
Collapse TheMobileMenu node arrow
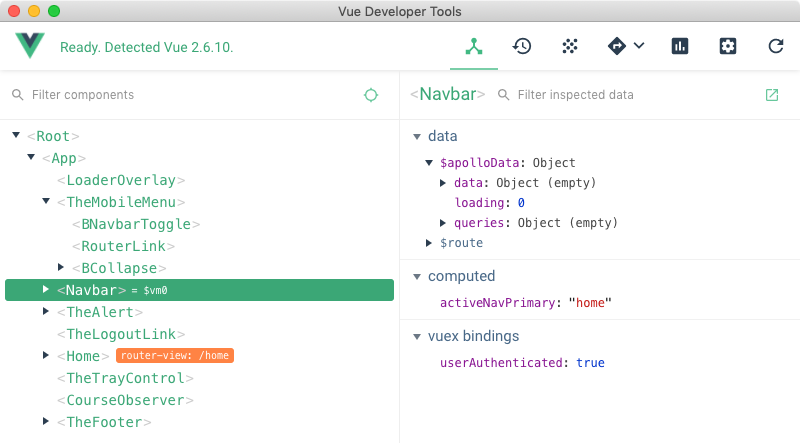coord(46,201)
